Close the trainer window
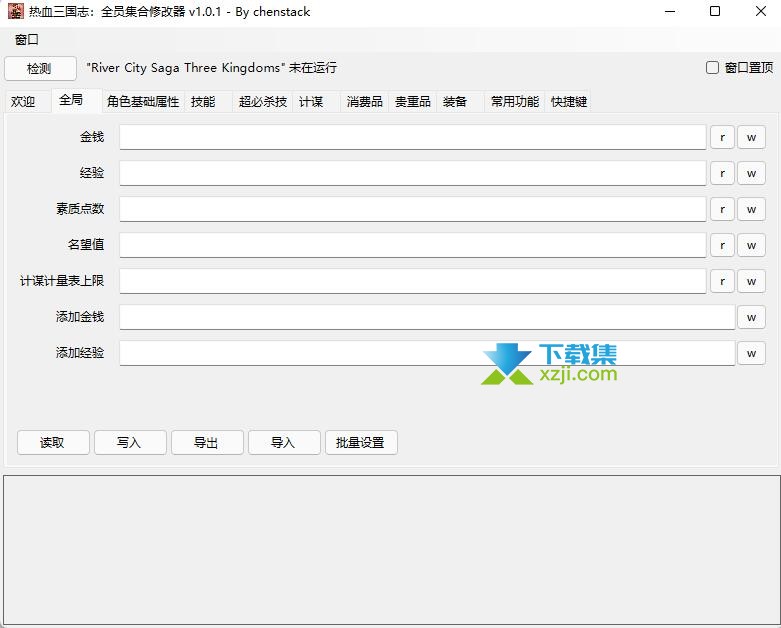This screenshot has width=781, height=628. pos(761,11)
